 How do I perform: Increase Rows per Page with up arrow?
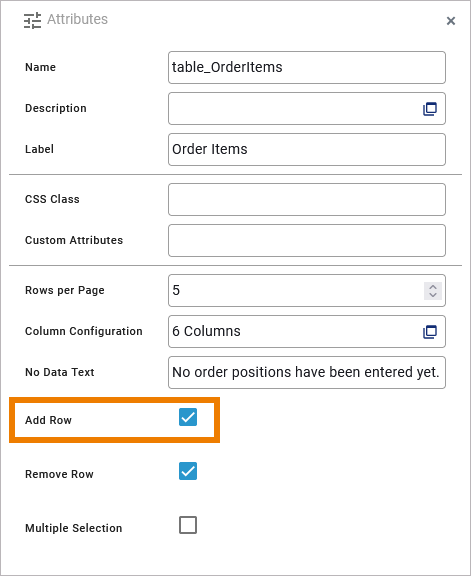pos(433,287)
